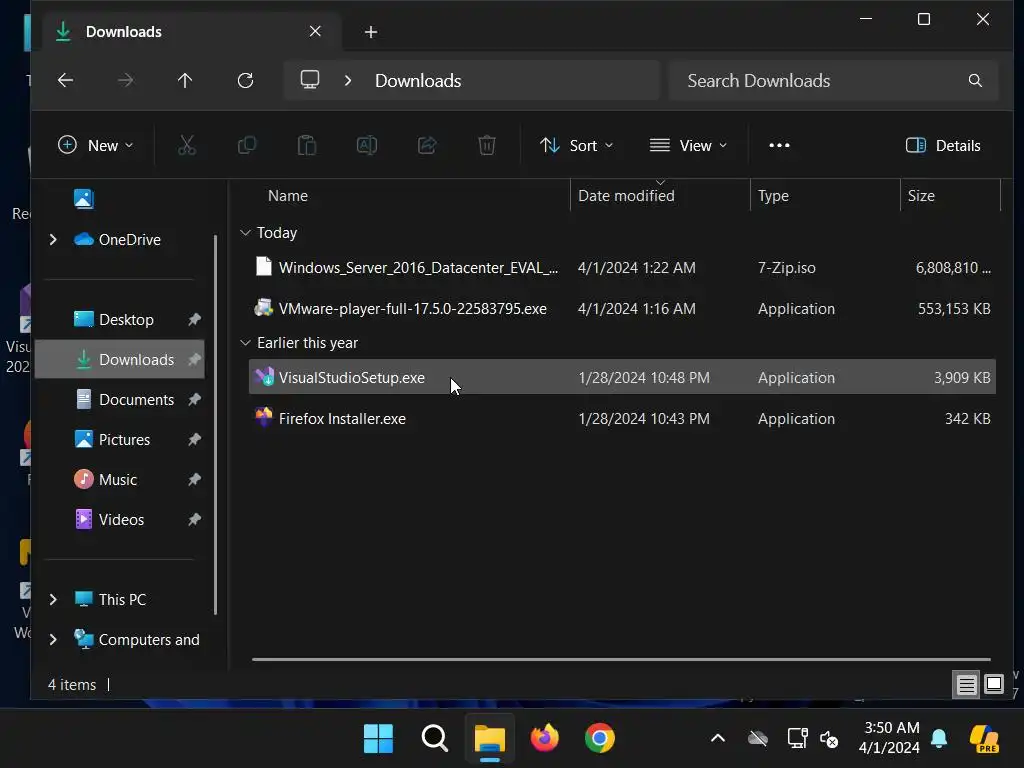
Task: Open Videos in the sidebar
Action: point(121,519)
